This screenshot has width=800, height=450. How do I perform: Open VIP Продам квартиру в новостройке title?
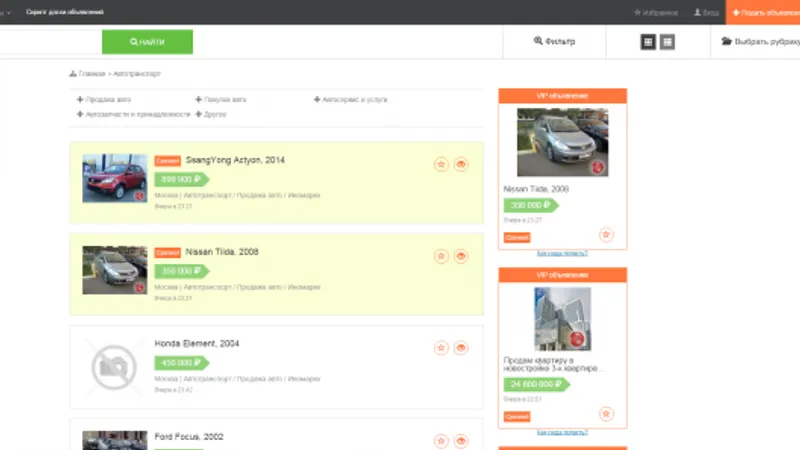[554, 364]
